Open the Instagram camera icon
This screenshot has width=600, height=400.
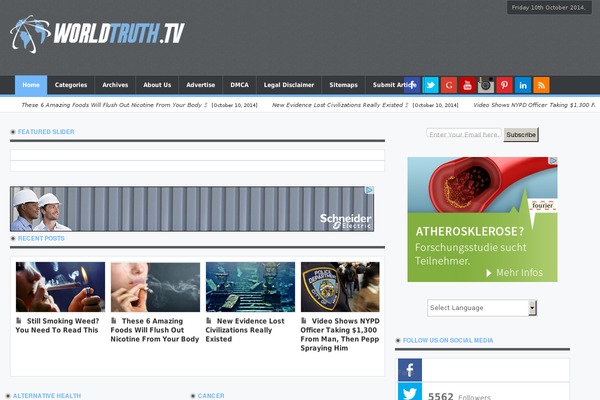486,85
